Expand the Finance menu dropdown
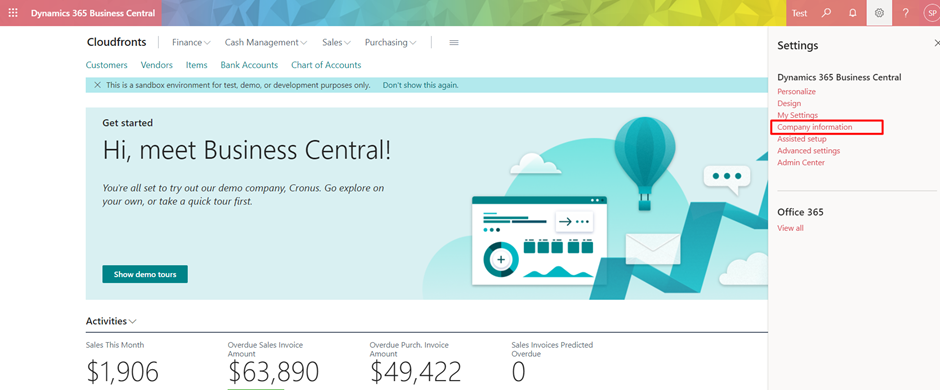Image resolution: width=940 pixels, height=390 pixels. (x=191, y=43)
